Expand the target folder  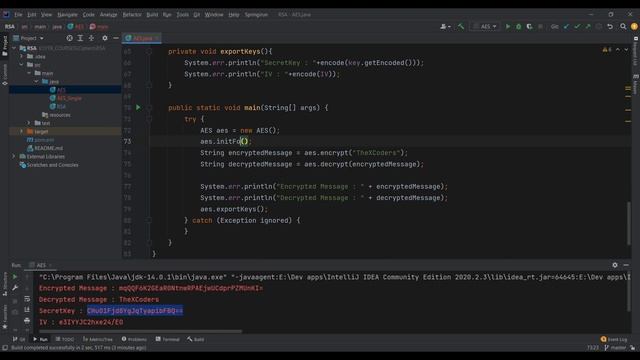[22, 131]
